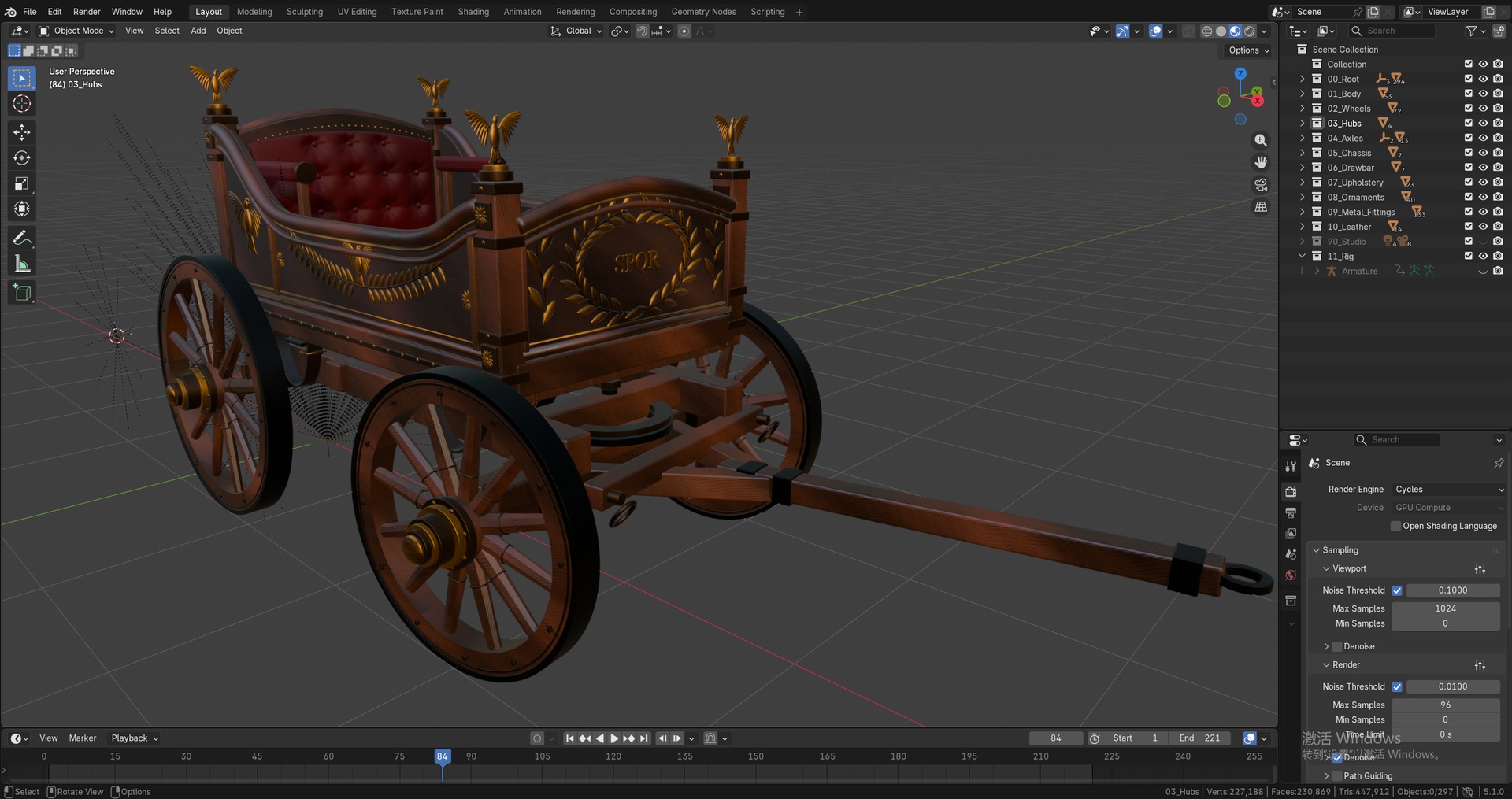Switch the perspective/orthographic grid icon
This screenshot has width=1512, height=799.
[x=1261, y=206]
